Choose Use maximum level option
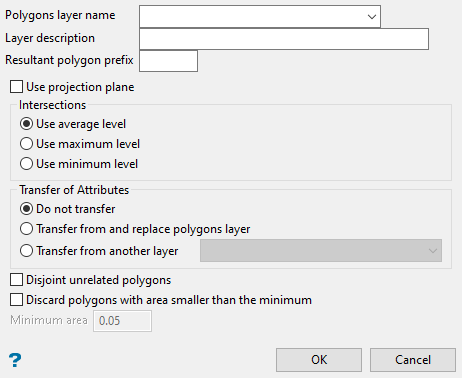The width and height of the screenshot is (462, 378). coord(26,144)
